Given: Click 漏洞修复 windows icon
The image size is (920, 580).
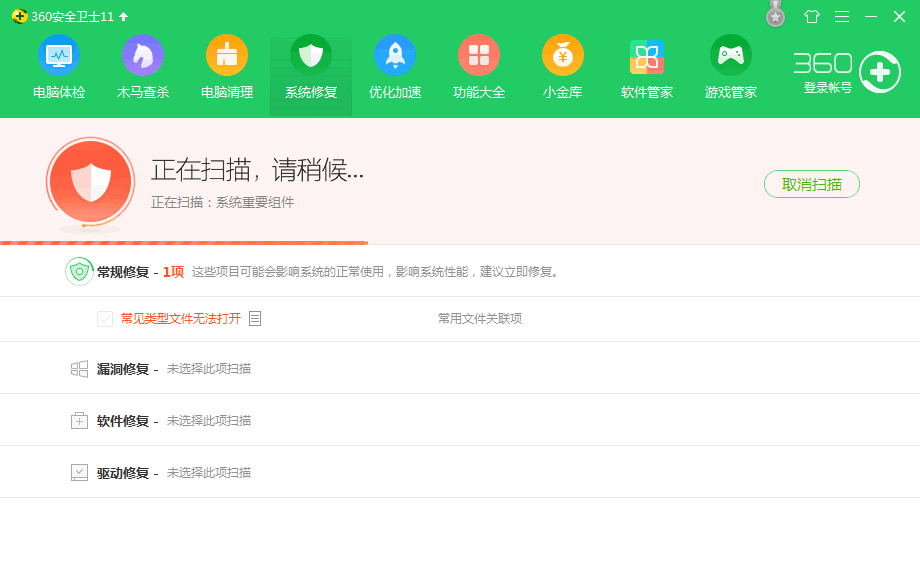Looking at the screenshot, I should (79, 369).
